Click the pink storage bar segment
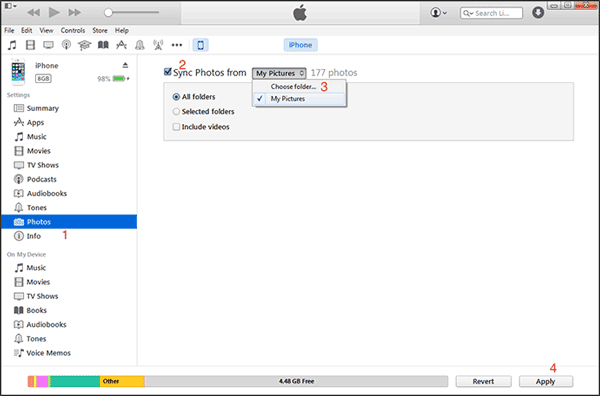Viewport: 600px width, 396px height. point(42,381)
